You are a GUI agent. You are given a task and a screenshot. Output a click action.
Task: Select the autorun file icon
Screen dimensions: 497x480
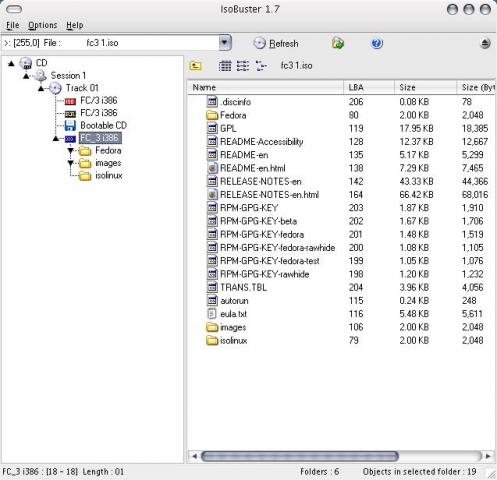[212, 300]
